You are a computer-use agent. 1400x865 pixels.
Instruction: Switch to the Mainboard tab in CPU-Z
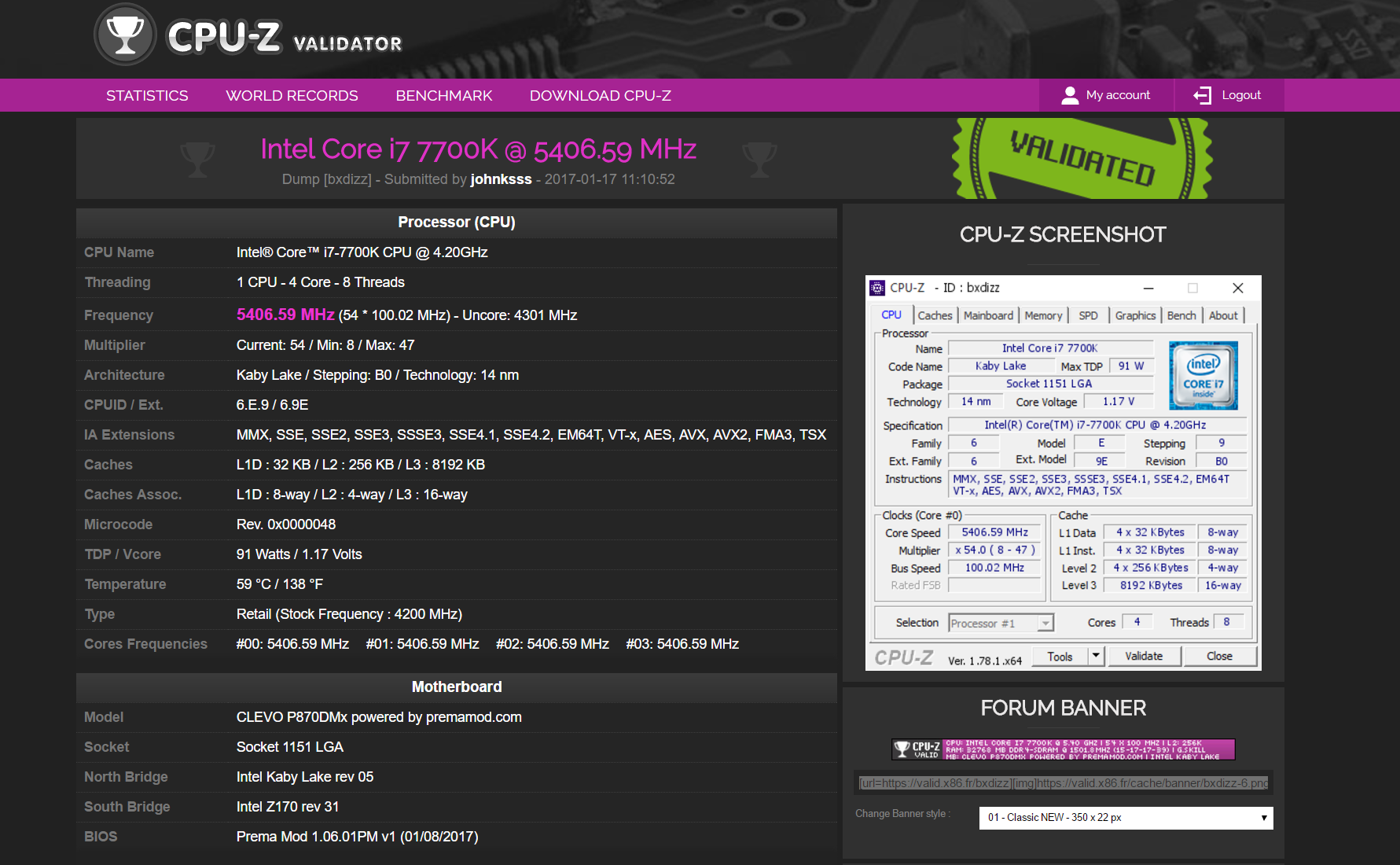988,315
